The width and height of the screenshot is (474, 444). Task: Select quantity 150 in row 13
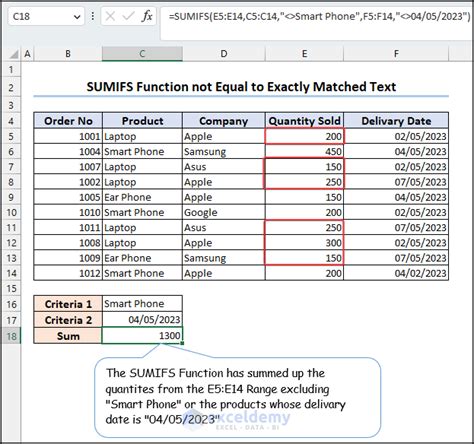pos(304,258)
